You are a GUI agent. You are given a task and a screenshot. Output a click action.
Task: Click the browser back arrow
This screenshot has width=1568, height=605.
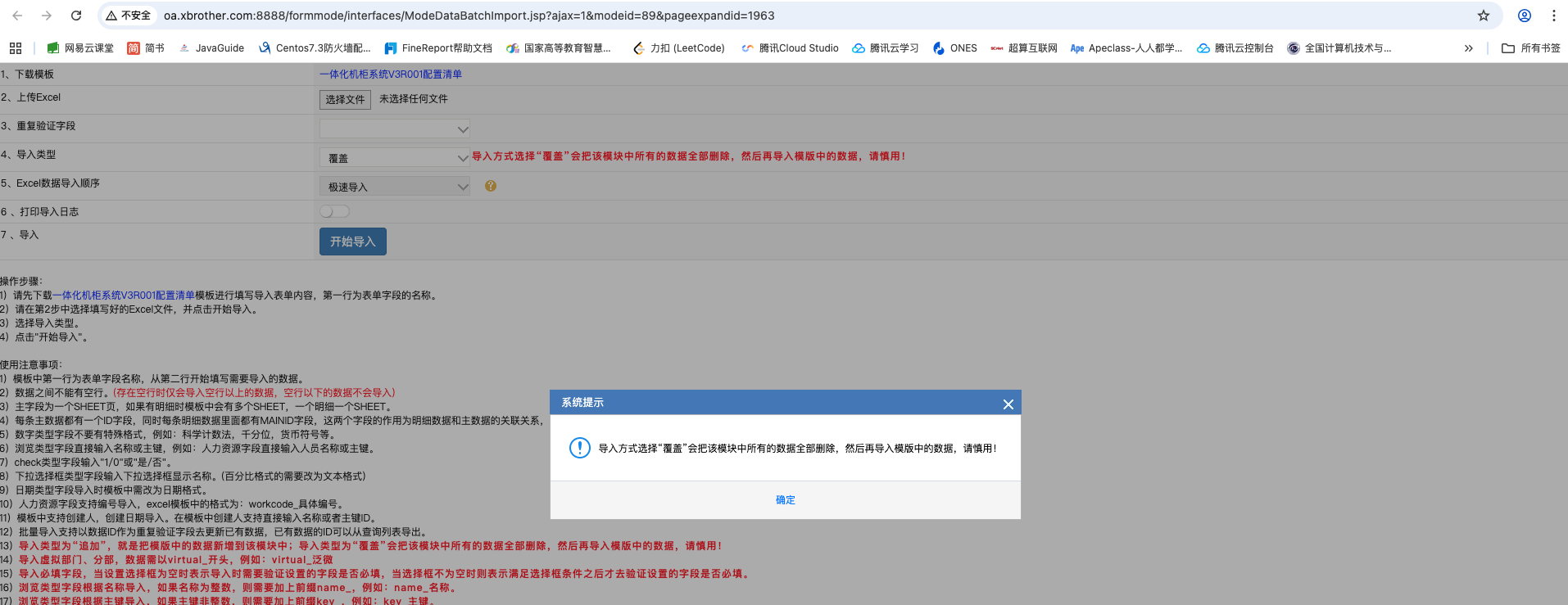pyautogui.click(x=17, y=16)
